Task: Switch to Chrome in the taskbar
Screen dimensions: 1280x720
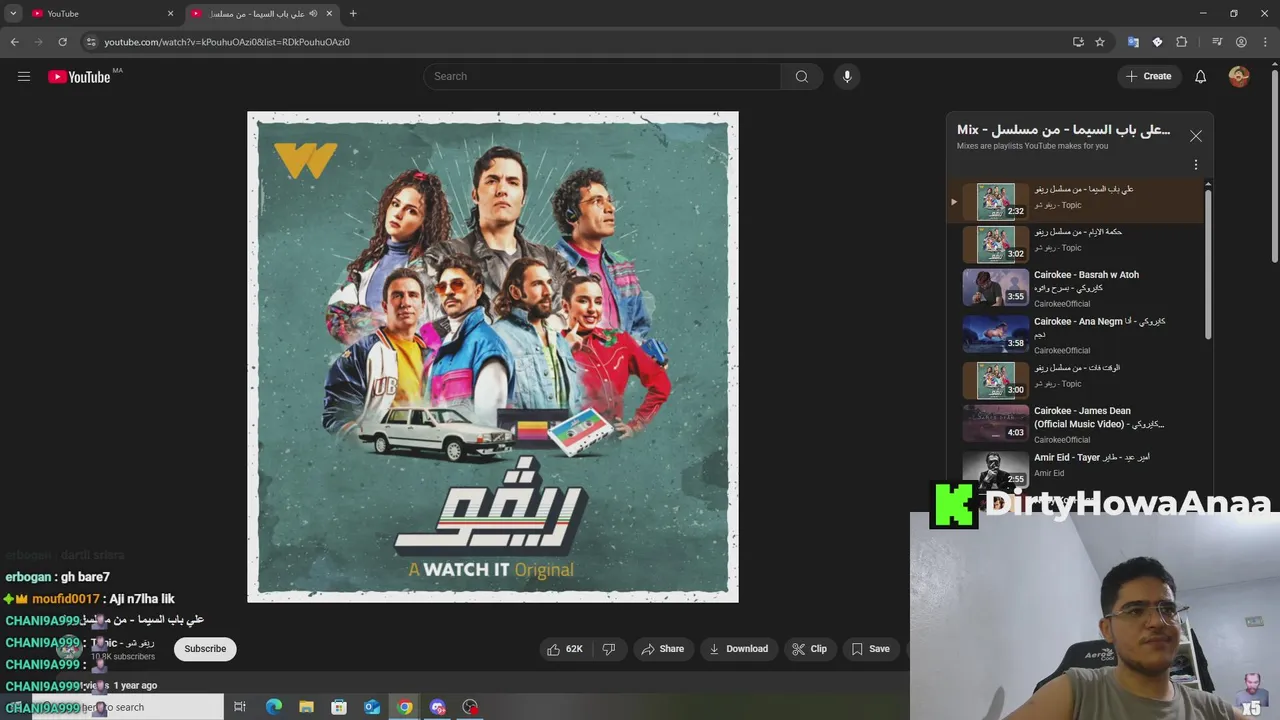Action: click(405, 707)
